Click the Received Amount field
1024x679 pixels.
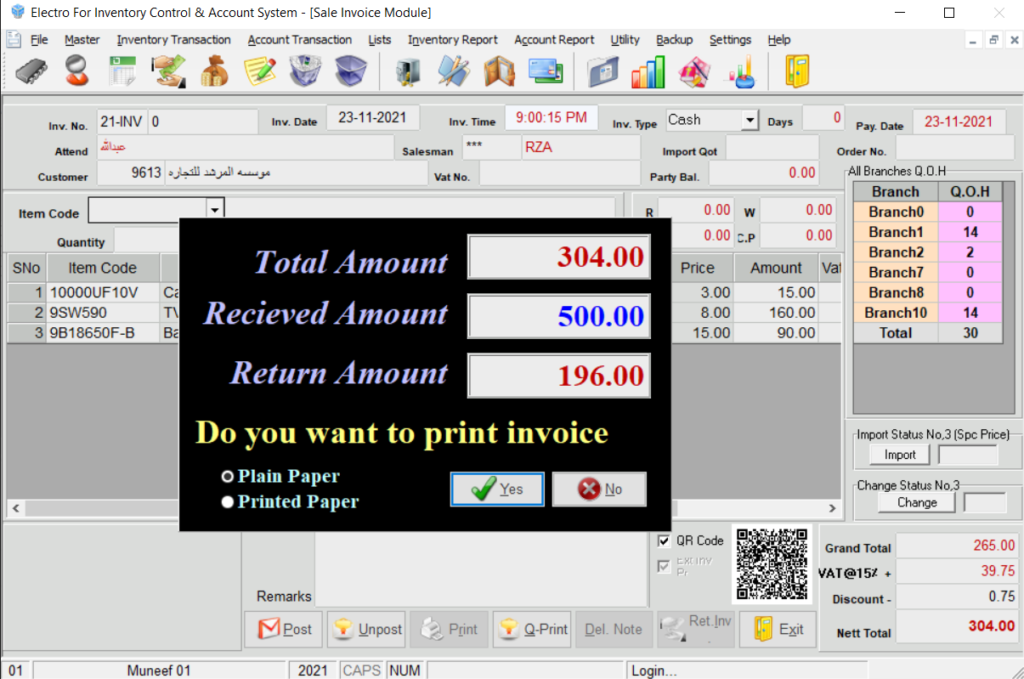click(x=559, y=317)
